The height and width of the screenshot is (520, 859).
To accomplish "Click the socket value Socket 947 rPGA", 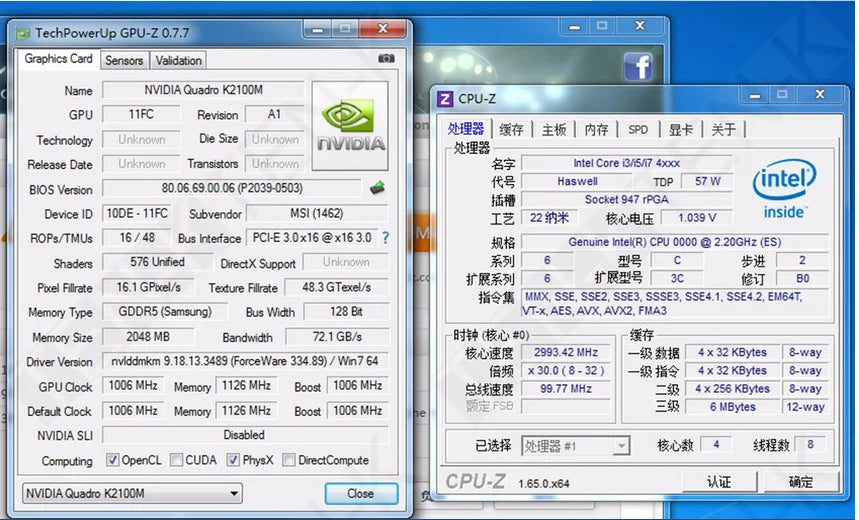I will (627, 199).
